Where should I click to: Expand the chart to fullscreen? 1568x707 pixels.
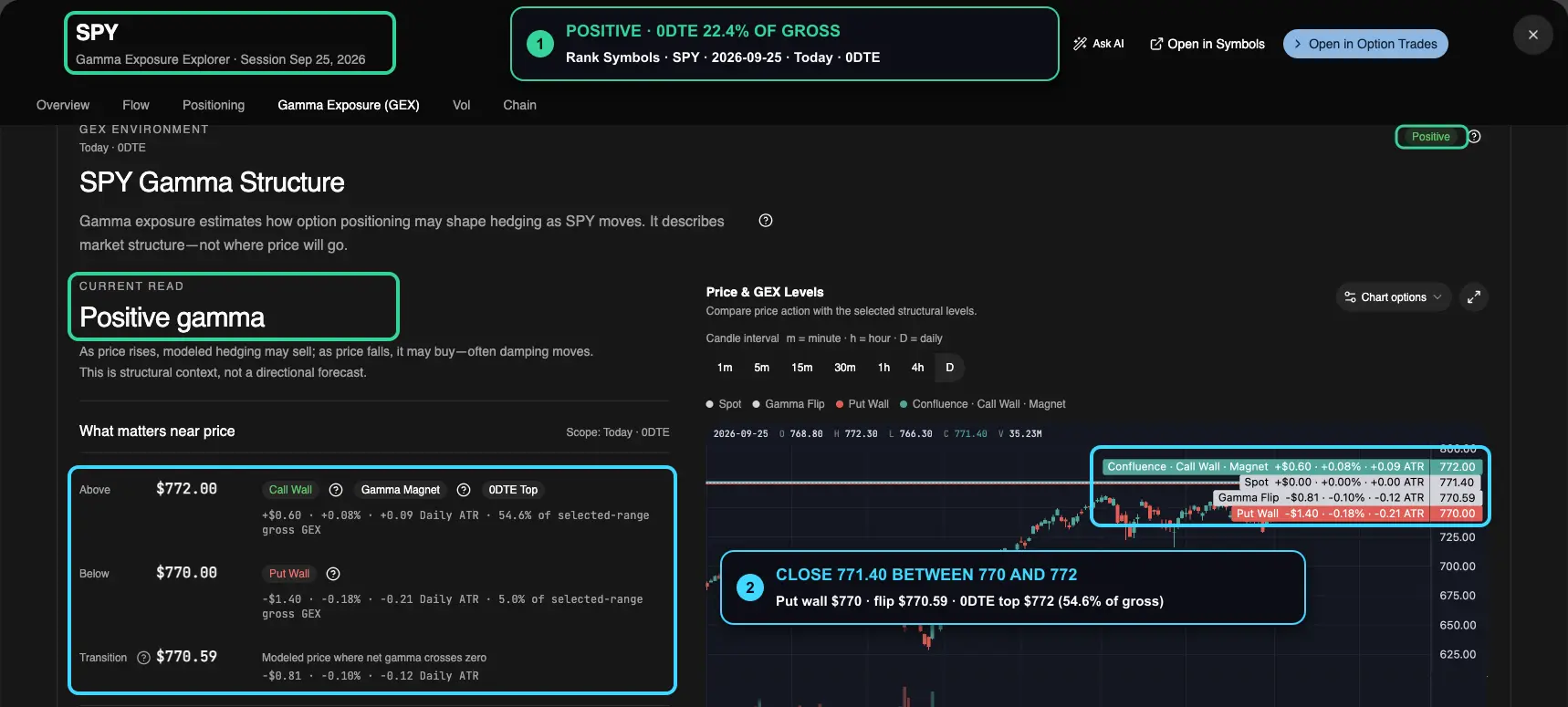1474,297
